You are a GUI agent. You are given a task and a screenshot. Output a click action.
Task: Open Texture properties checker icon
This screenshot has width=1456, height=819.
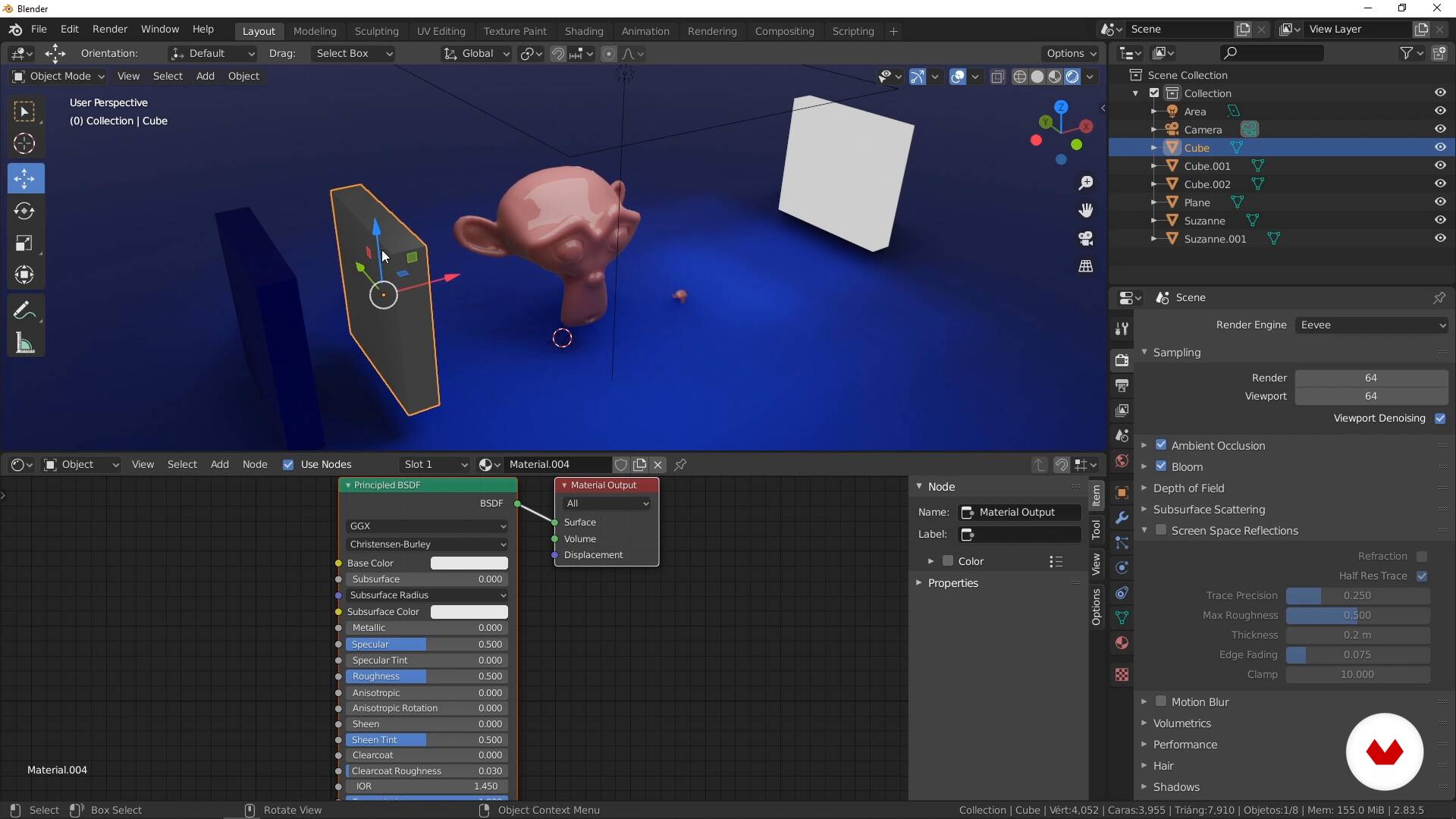coord(1122,674)
